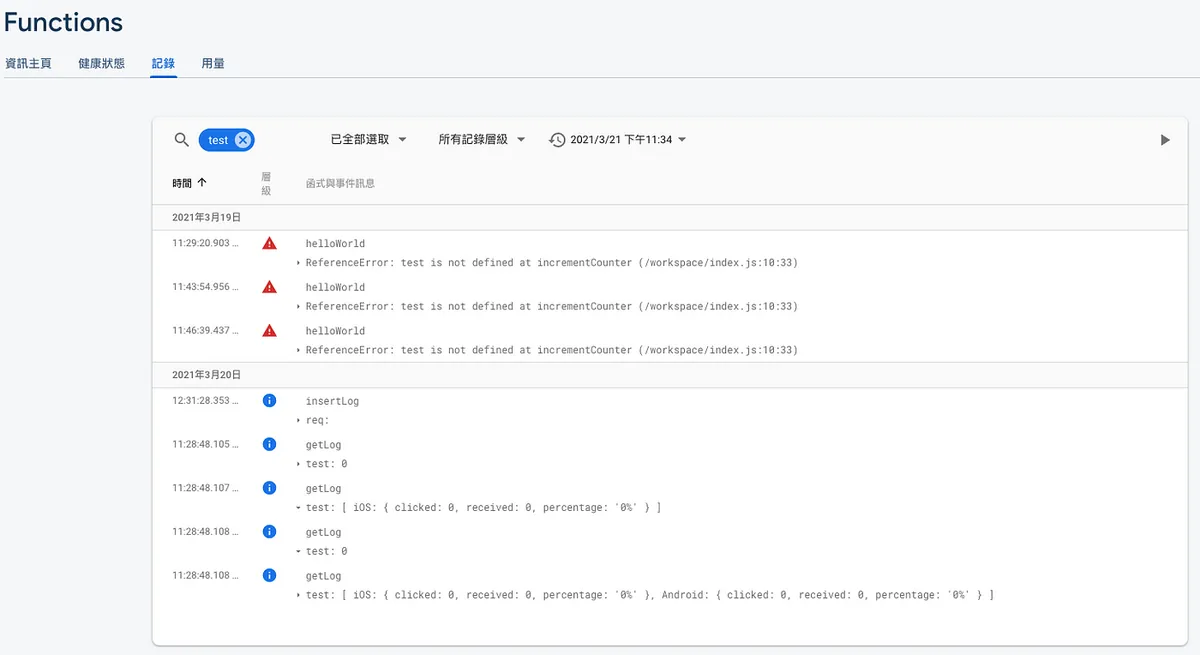Open the 已全部選取 functions dropdown
This screenshot has width=1200, height=655.
[x=368, y=140]
